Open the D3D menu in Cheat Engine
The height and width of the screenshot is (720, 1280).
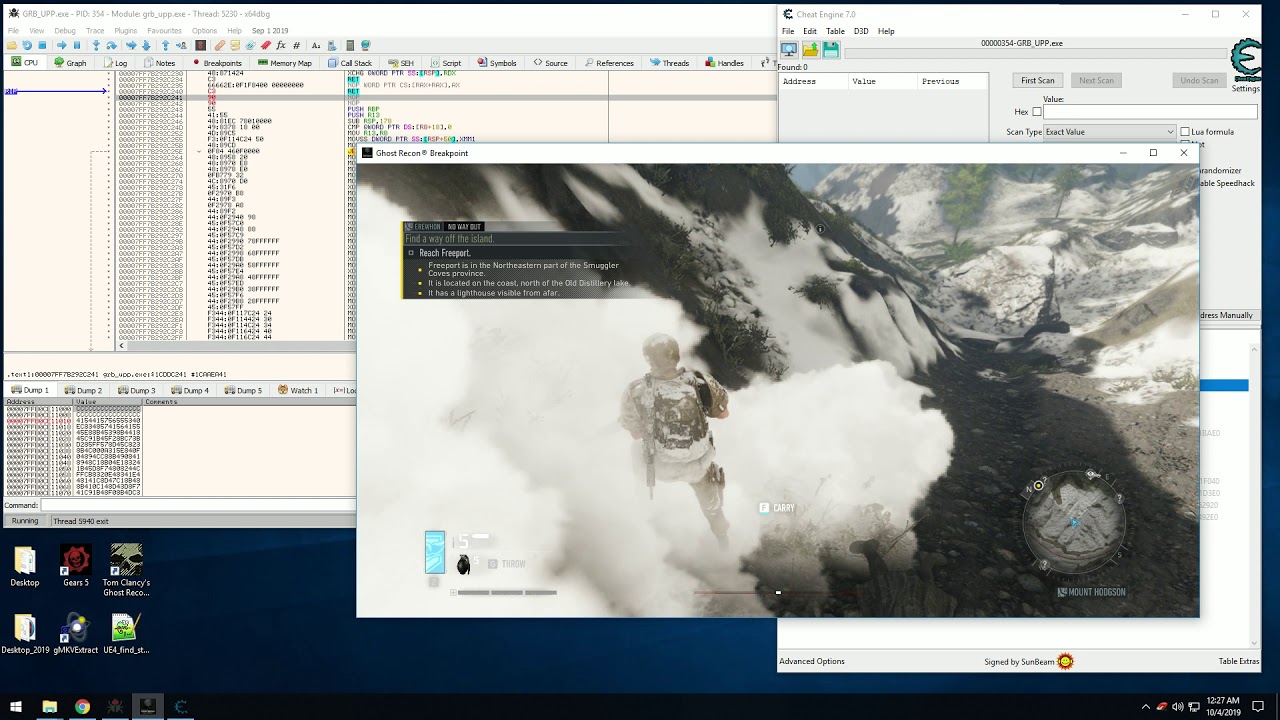861,31
